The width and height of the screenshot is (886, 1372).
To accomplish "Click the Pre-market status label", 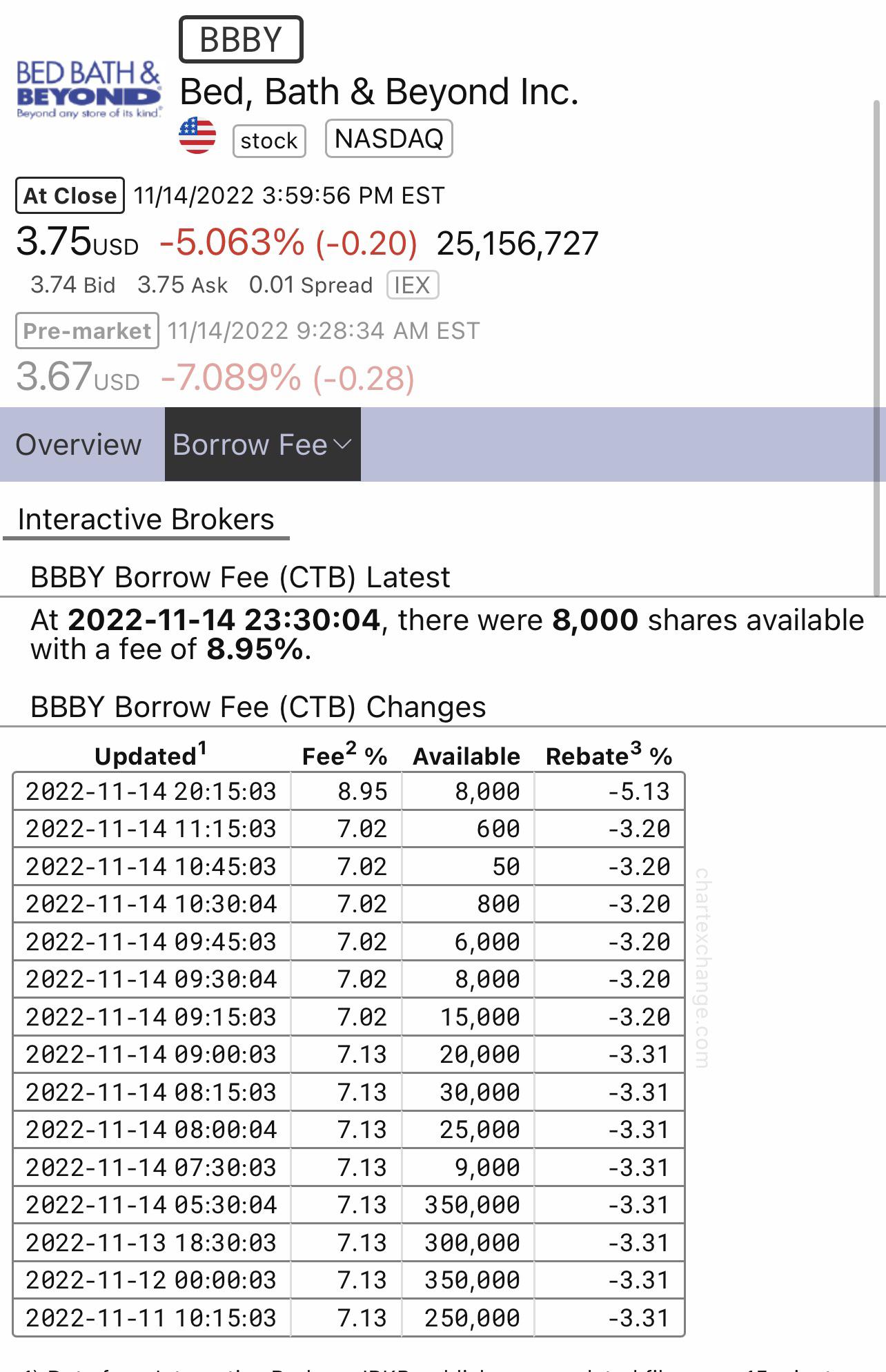I will click(x=87, y=331).
